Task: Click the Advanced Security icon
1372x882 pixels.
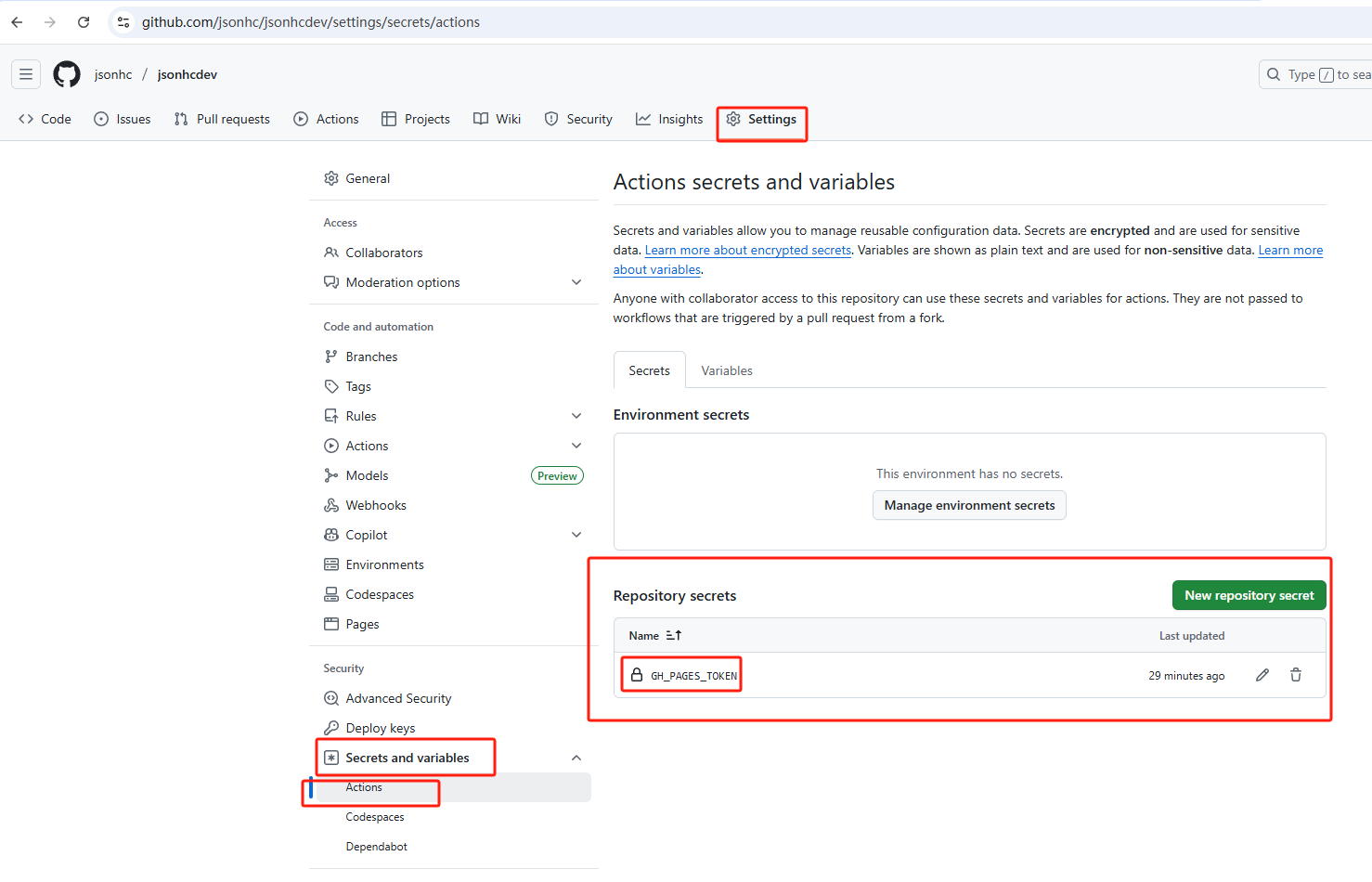Action: click(331, 698)
